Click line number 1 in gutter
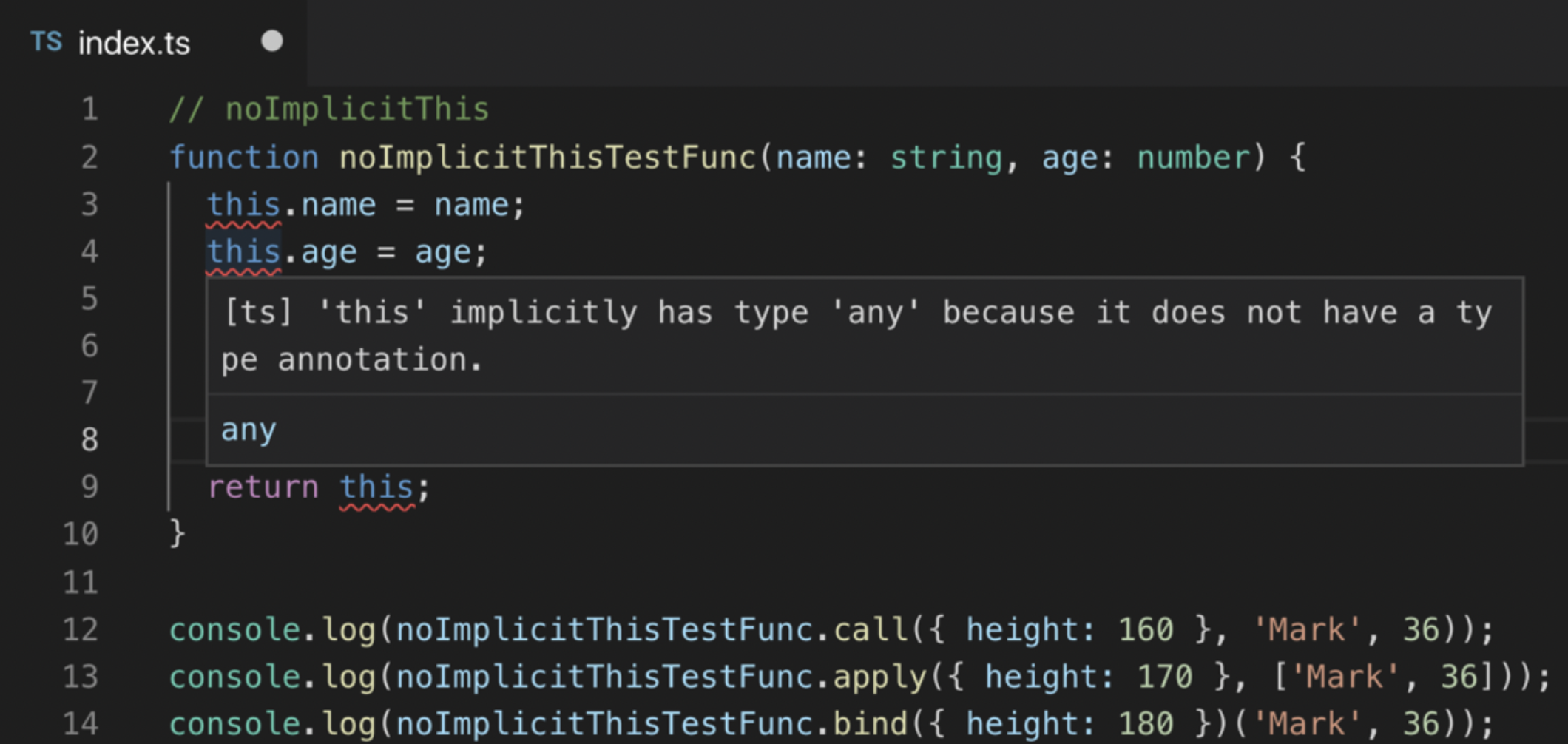Viewport: 1568px width, 744px height. coord(89,109)
